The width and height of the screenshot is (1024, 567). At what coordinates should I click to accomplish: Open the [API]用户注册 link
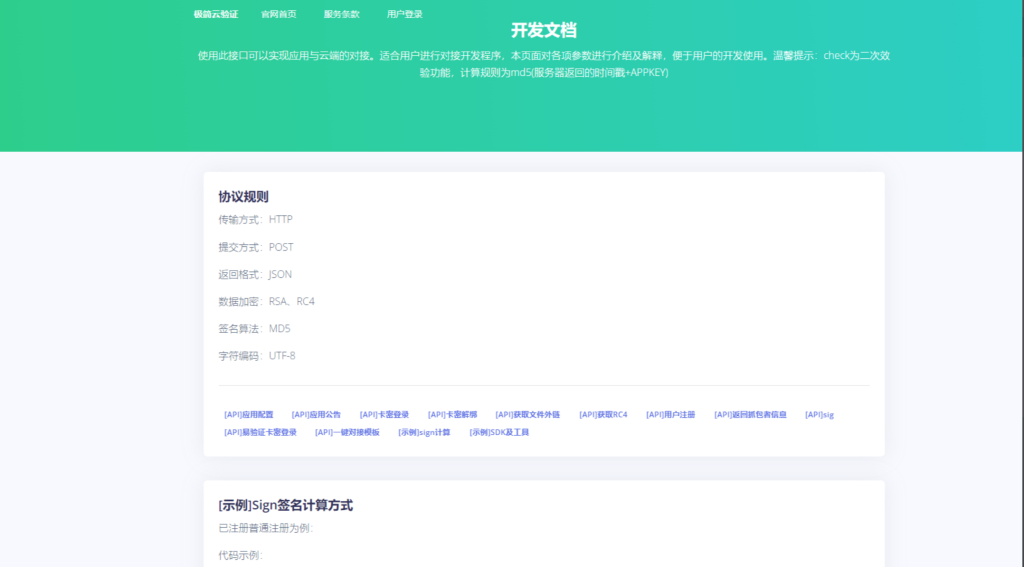pos(671,415)
